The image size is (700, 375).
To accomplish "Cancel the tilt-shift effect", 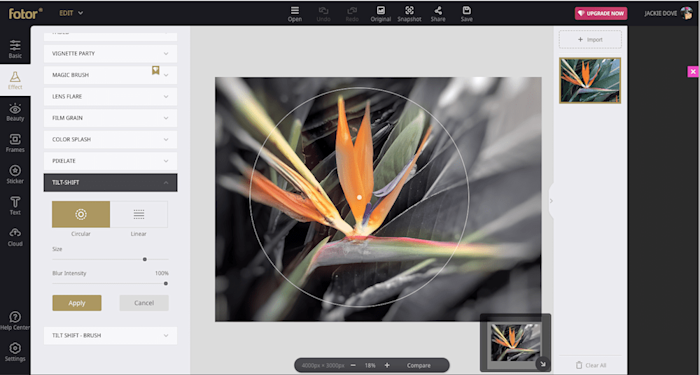I will [144, 303].
